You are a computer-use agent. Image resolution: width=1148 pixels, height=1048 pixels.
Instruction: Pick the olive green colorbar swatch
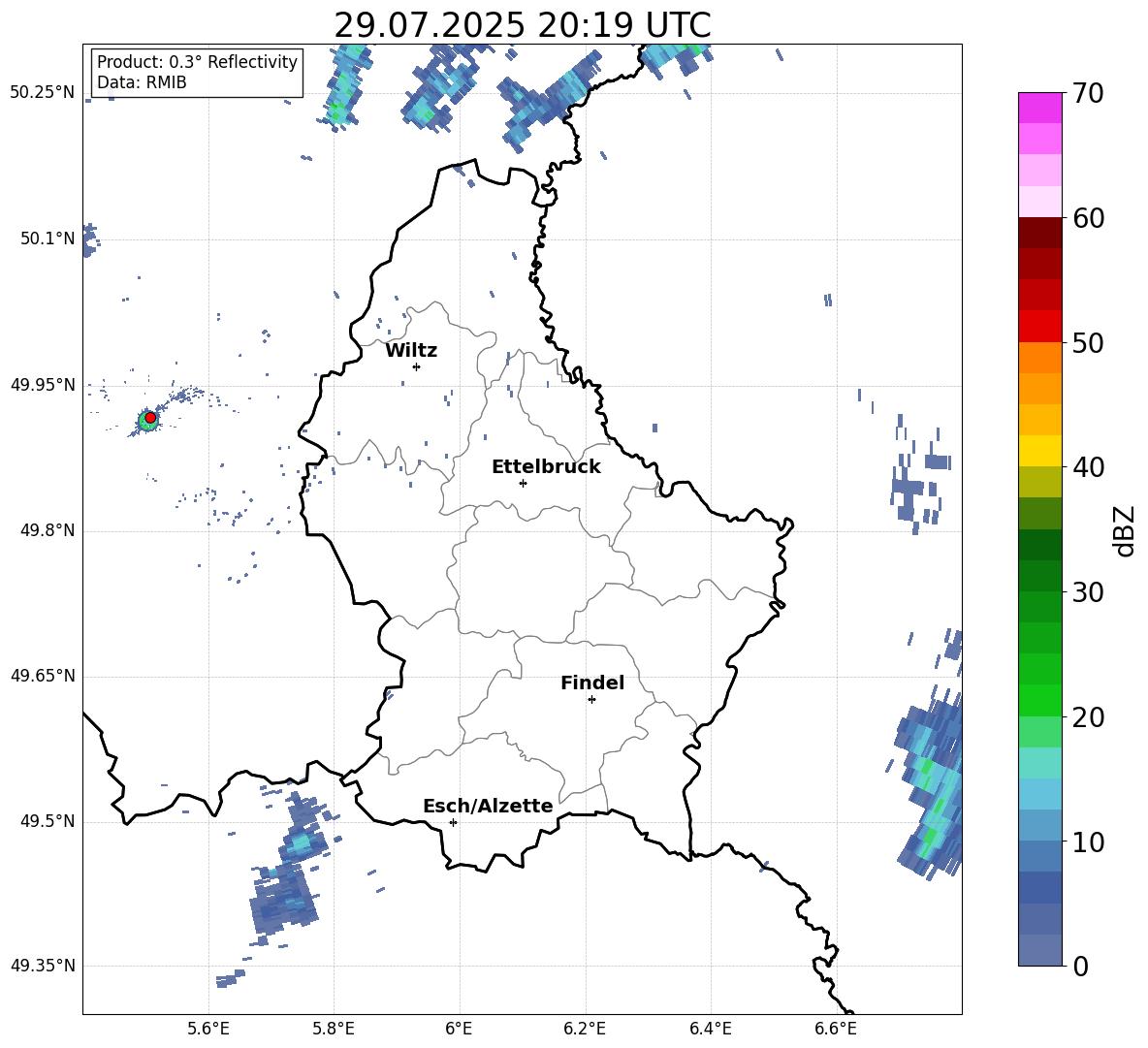pyautogui.click(x=1039, y=482)
